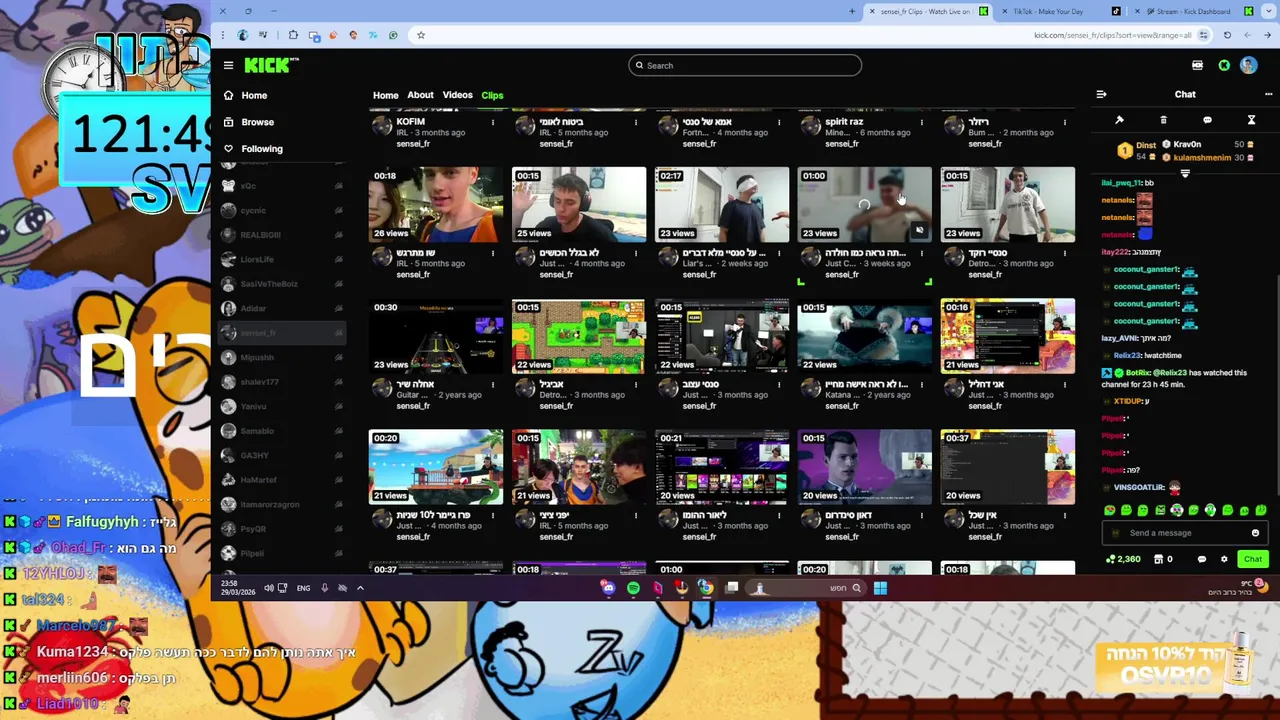Image resolution: width=1280 pixels, height=720 pixels.
Task: Switch to the channel Home tab
Action: point(385,95)
